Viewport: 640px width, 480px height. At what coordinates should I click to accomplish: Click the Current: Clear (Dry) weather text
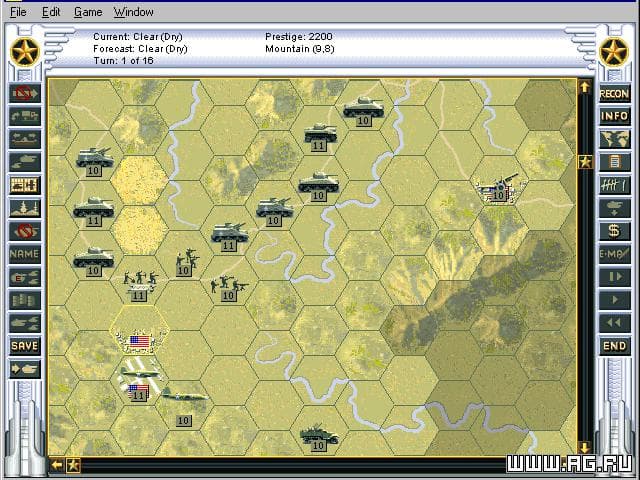pos(138,37)
